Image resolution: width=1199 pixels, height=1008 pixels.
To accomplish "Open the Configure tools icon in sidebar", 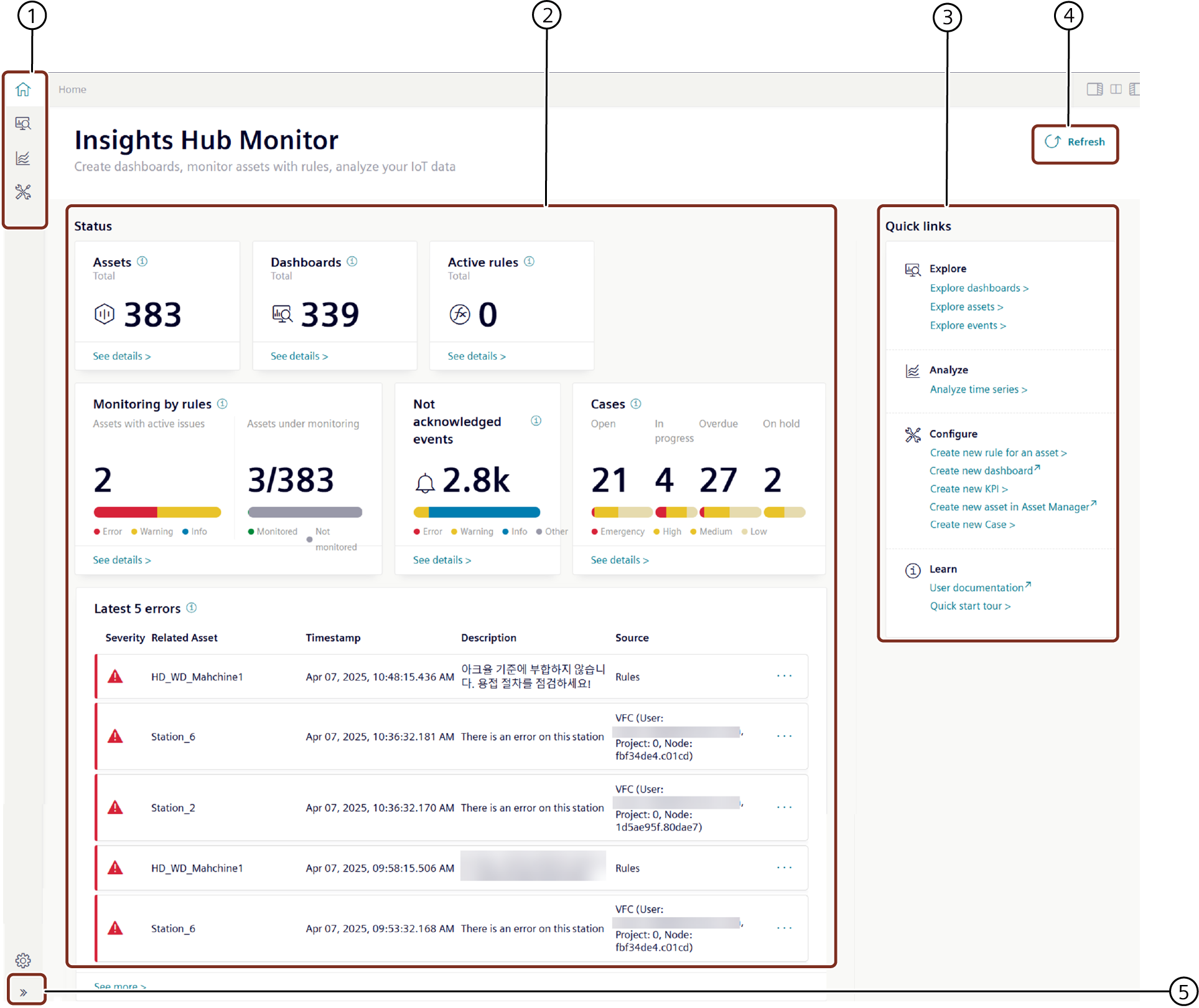I will 23,192.
